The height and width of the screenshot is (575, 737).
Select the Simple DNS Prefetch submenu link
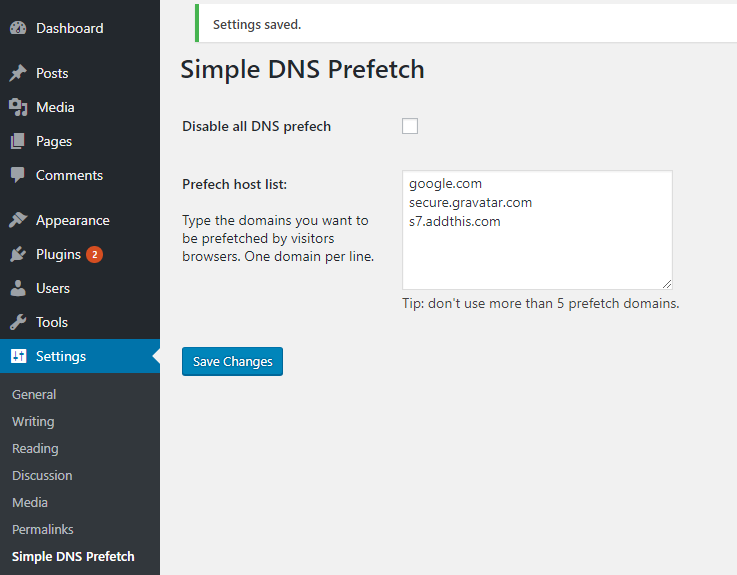(x=73, y=556)
